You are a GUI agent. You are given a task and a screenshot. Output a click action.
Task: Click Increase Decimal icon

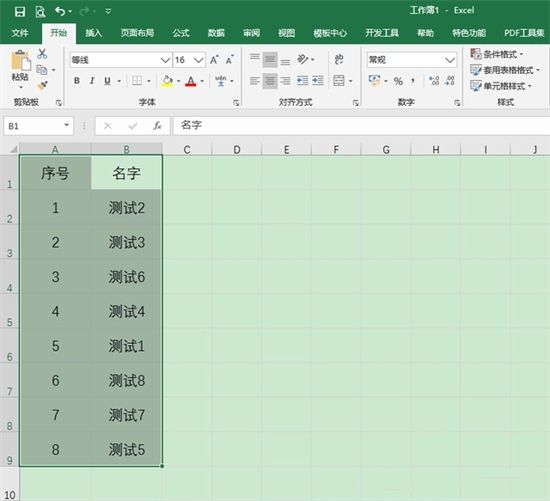click(434, 81)
